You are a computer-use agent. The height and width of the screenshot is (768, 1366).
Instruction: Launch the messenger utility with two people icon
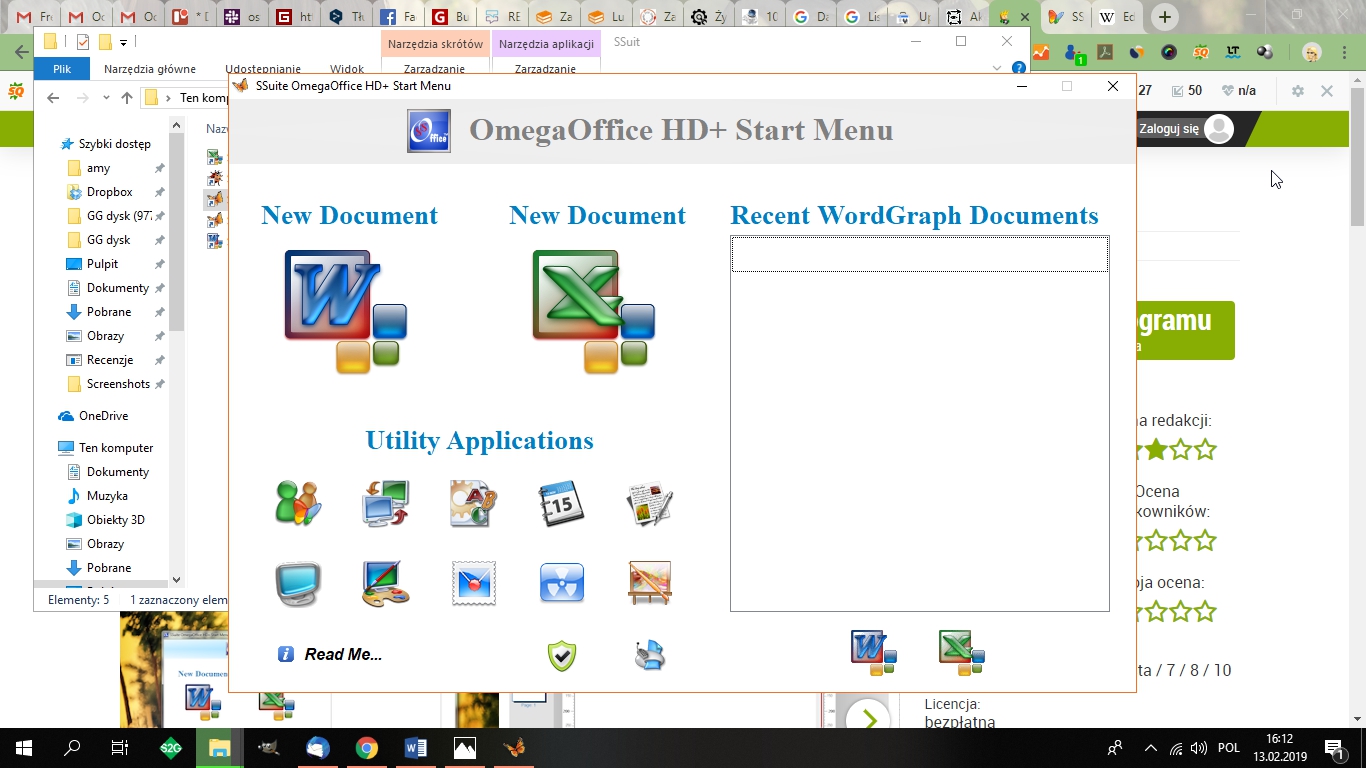298,503
